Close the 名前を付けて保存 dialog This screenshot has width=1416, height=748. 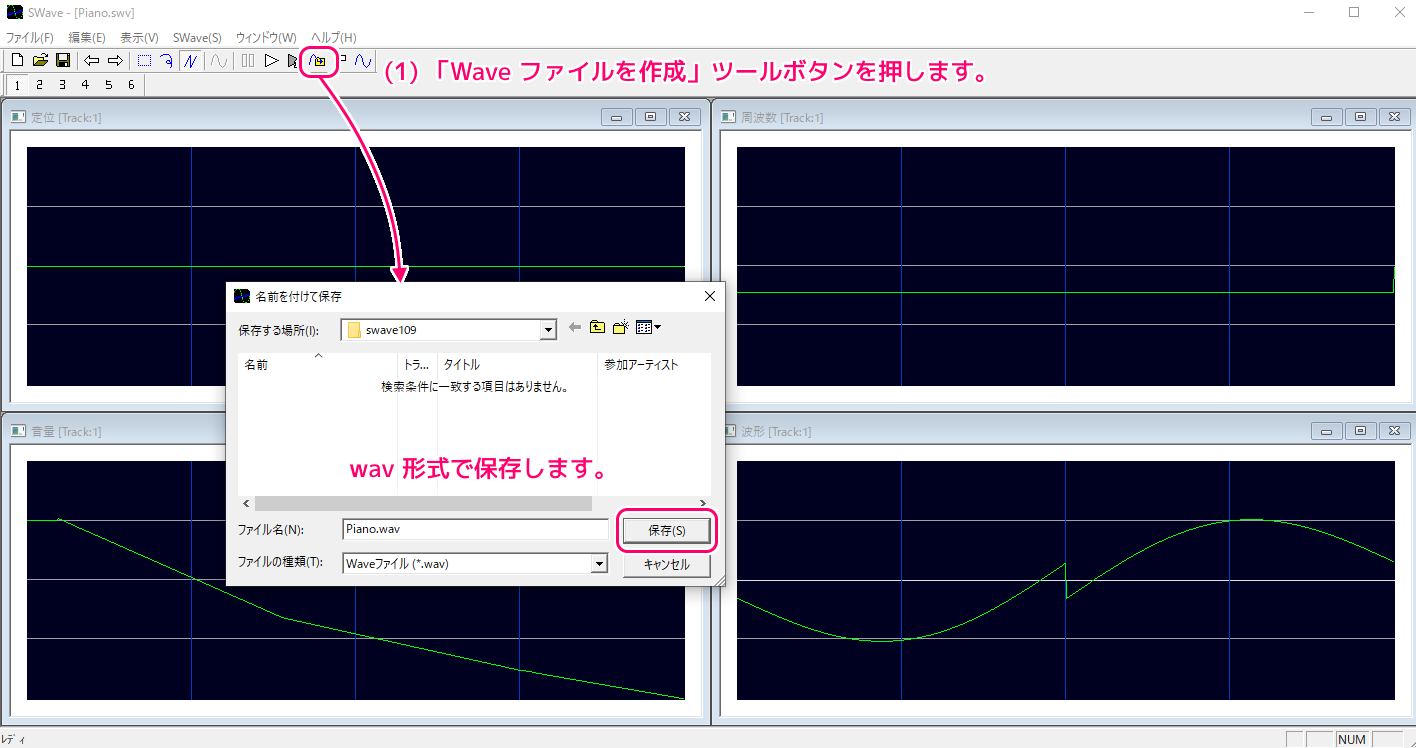pos(710,296)
